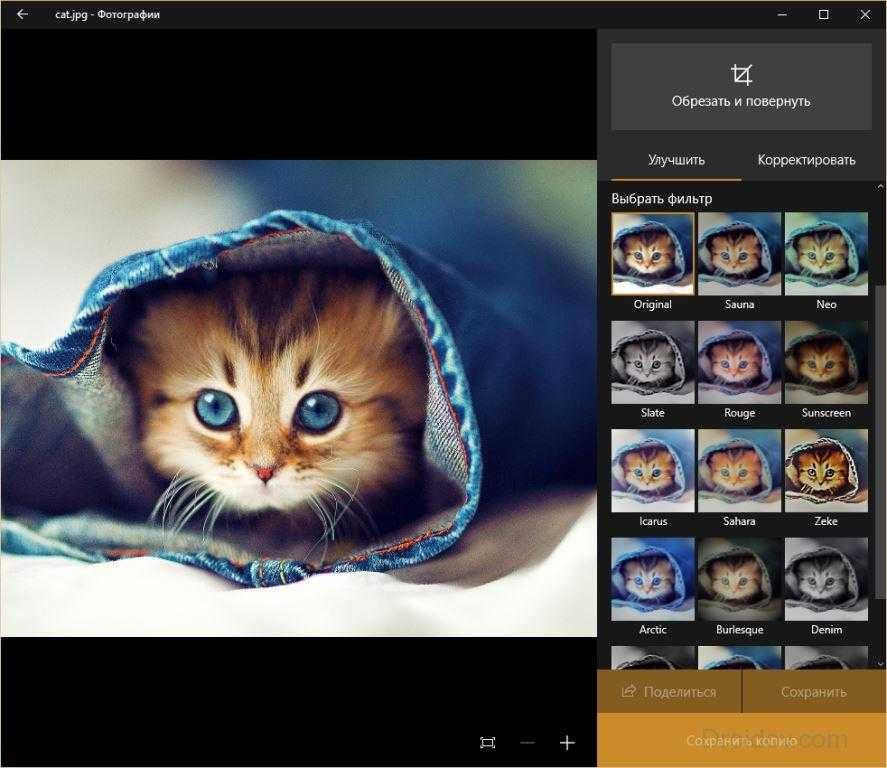This screenshot has width=887, height=768.
Task: Click the share icon next to Поделиться
Action: pyautogui.click(x=629, y=691)
